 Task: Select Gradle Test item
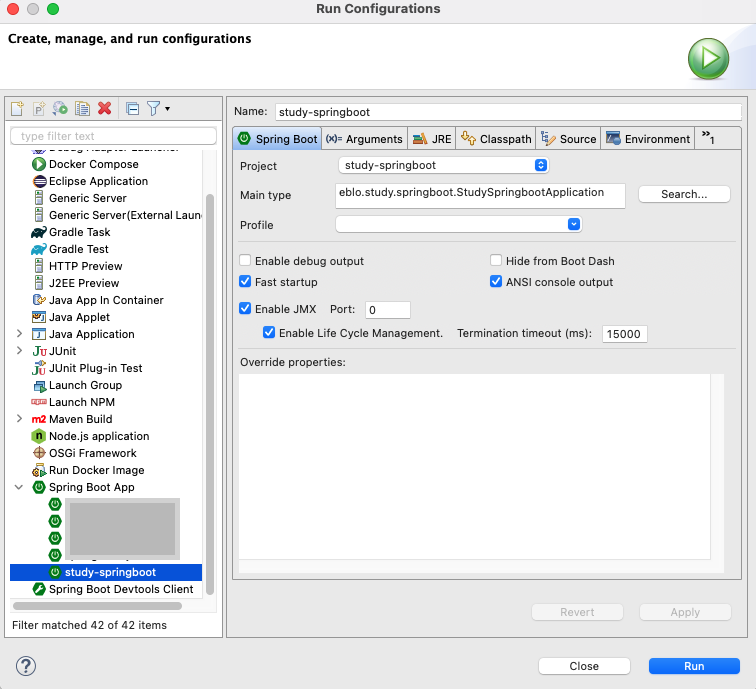[70, 249]
